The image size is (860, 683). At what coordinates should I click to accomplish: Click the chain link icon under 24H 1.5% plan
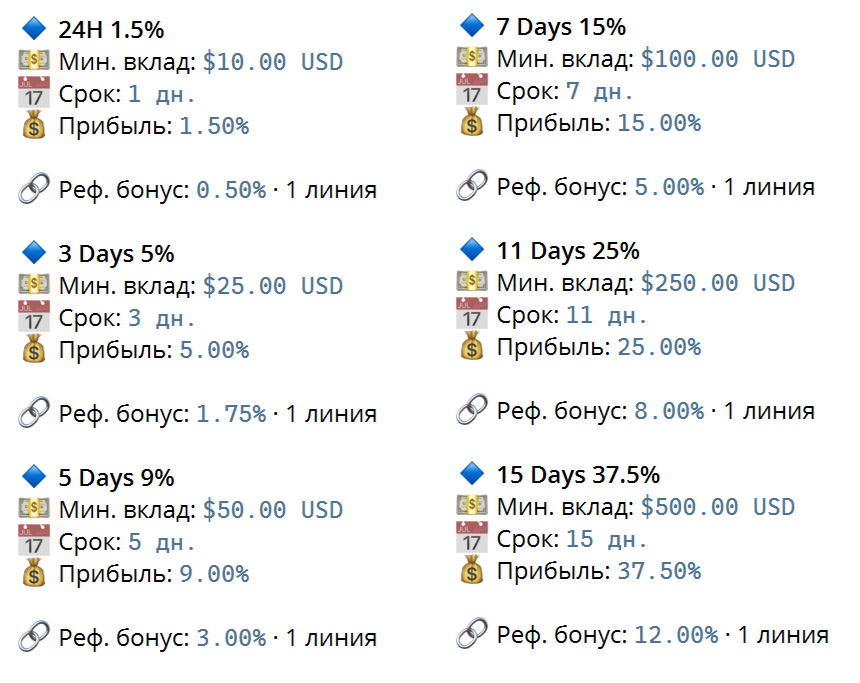(34, 189)
